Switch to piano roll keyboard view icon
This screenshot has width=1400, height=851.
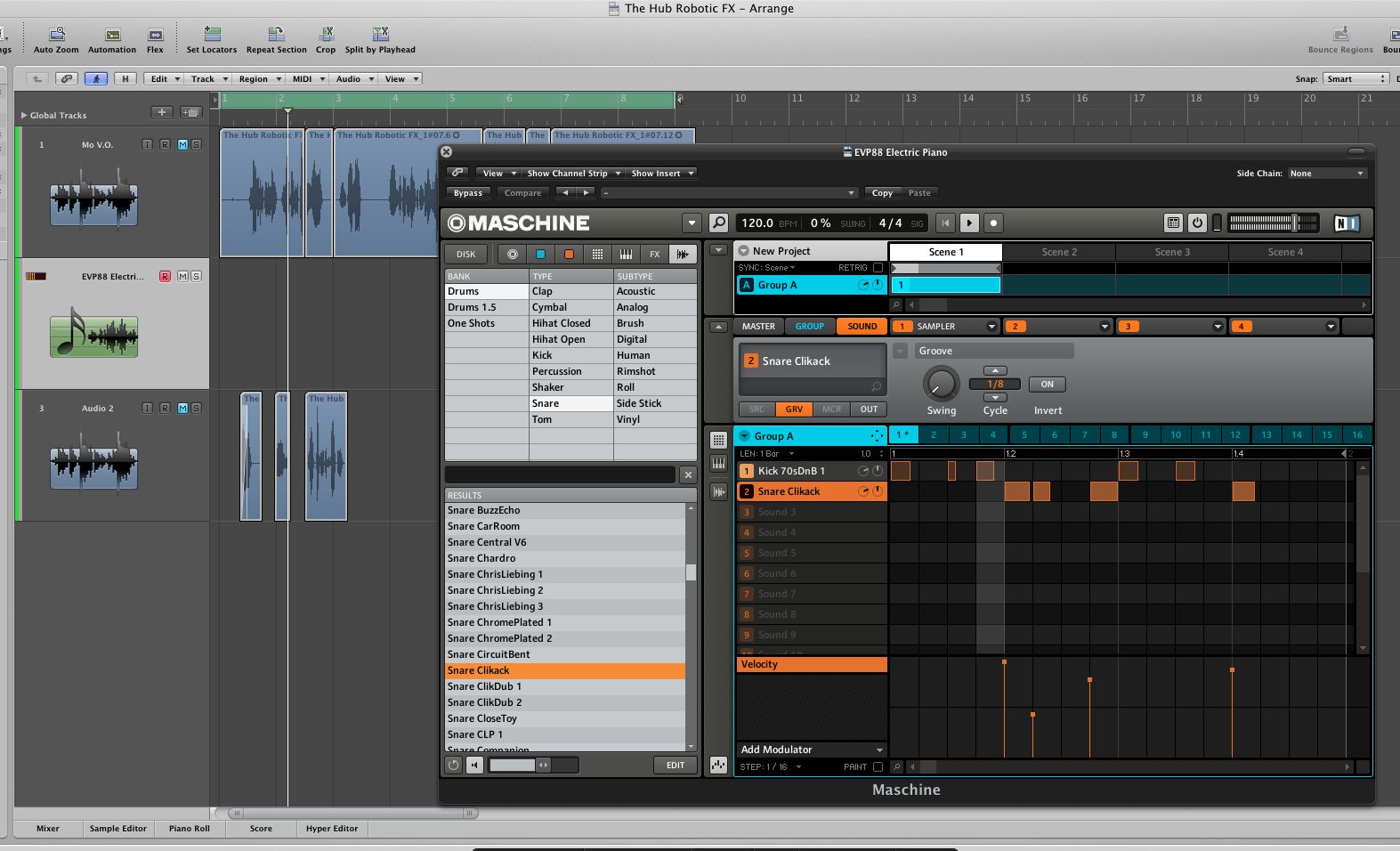pyautogui.click(x=718, y=464)
